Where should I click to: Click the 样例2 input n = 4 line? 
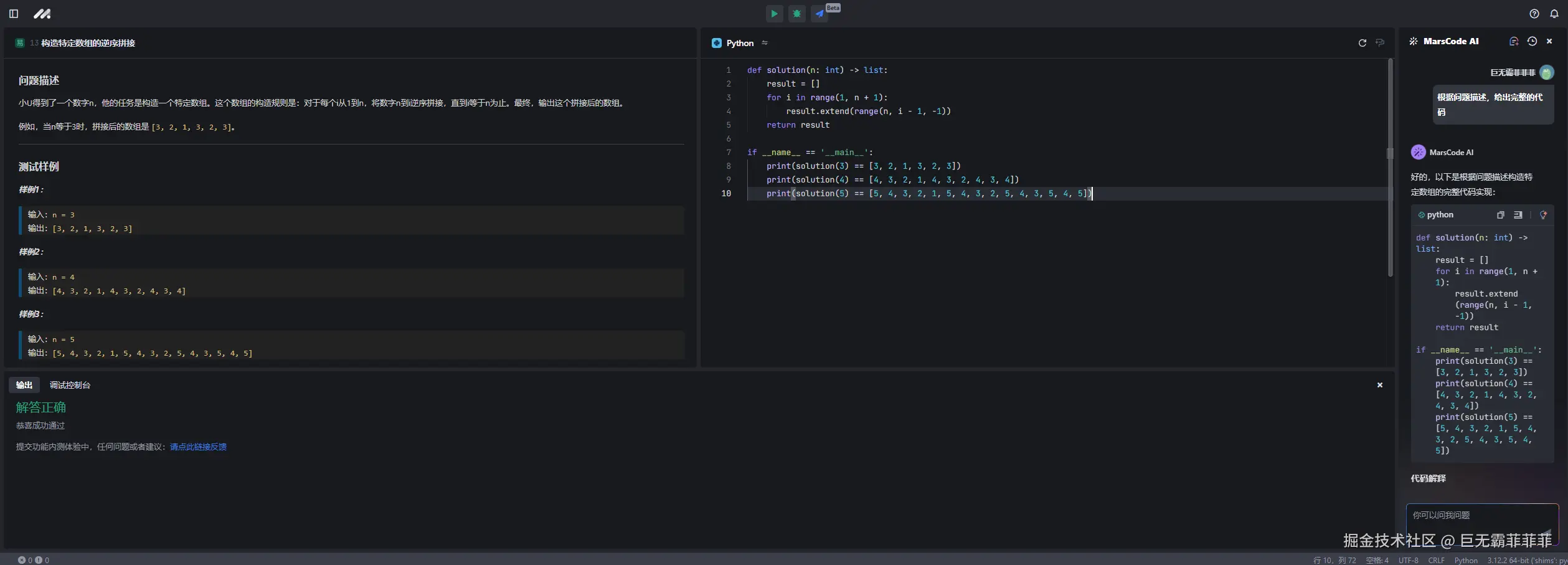click(51, 277)
